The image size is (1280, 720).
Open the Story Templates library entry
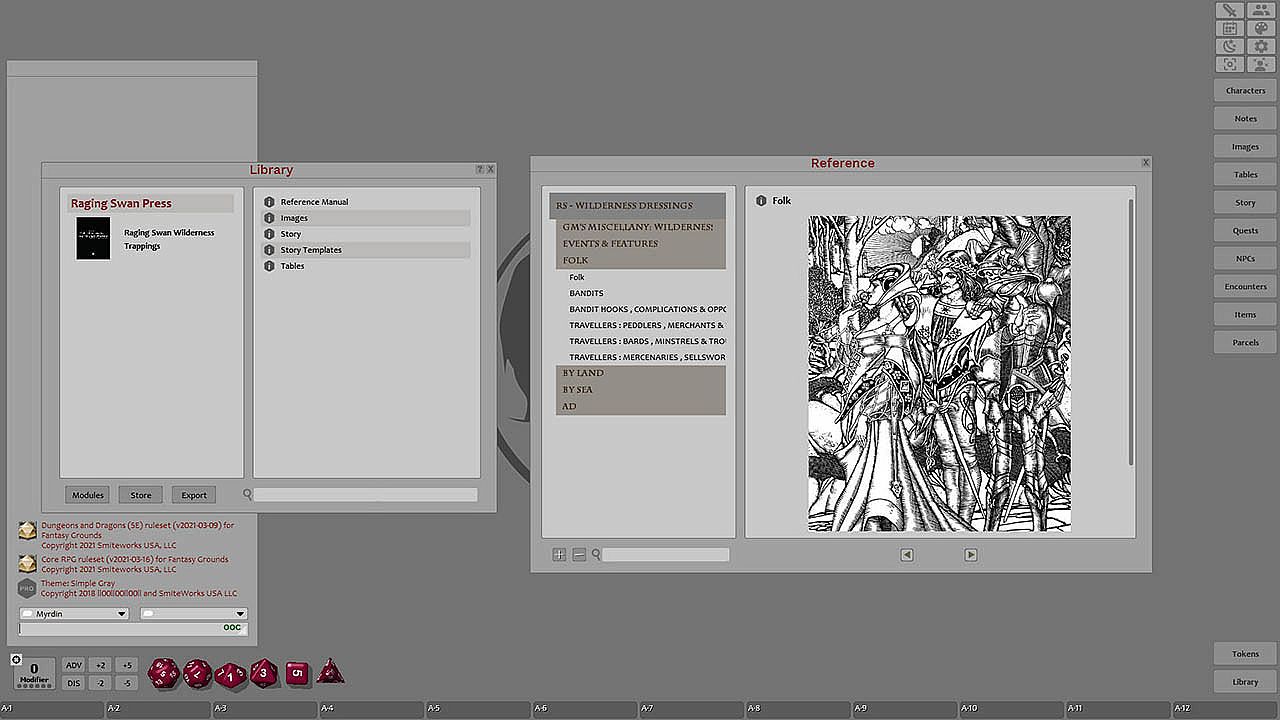point(311,250)
